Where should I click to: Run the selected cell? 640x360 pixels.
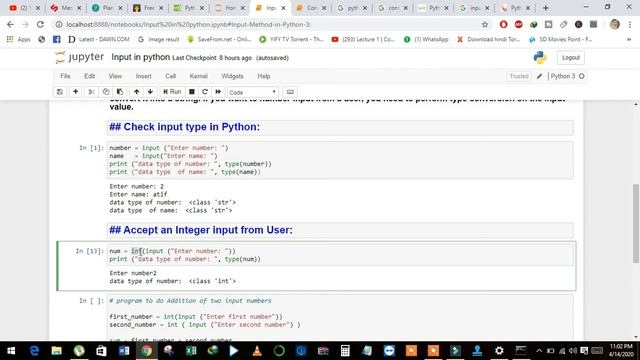[172, 92]
